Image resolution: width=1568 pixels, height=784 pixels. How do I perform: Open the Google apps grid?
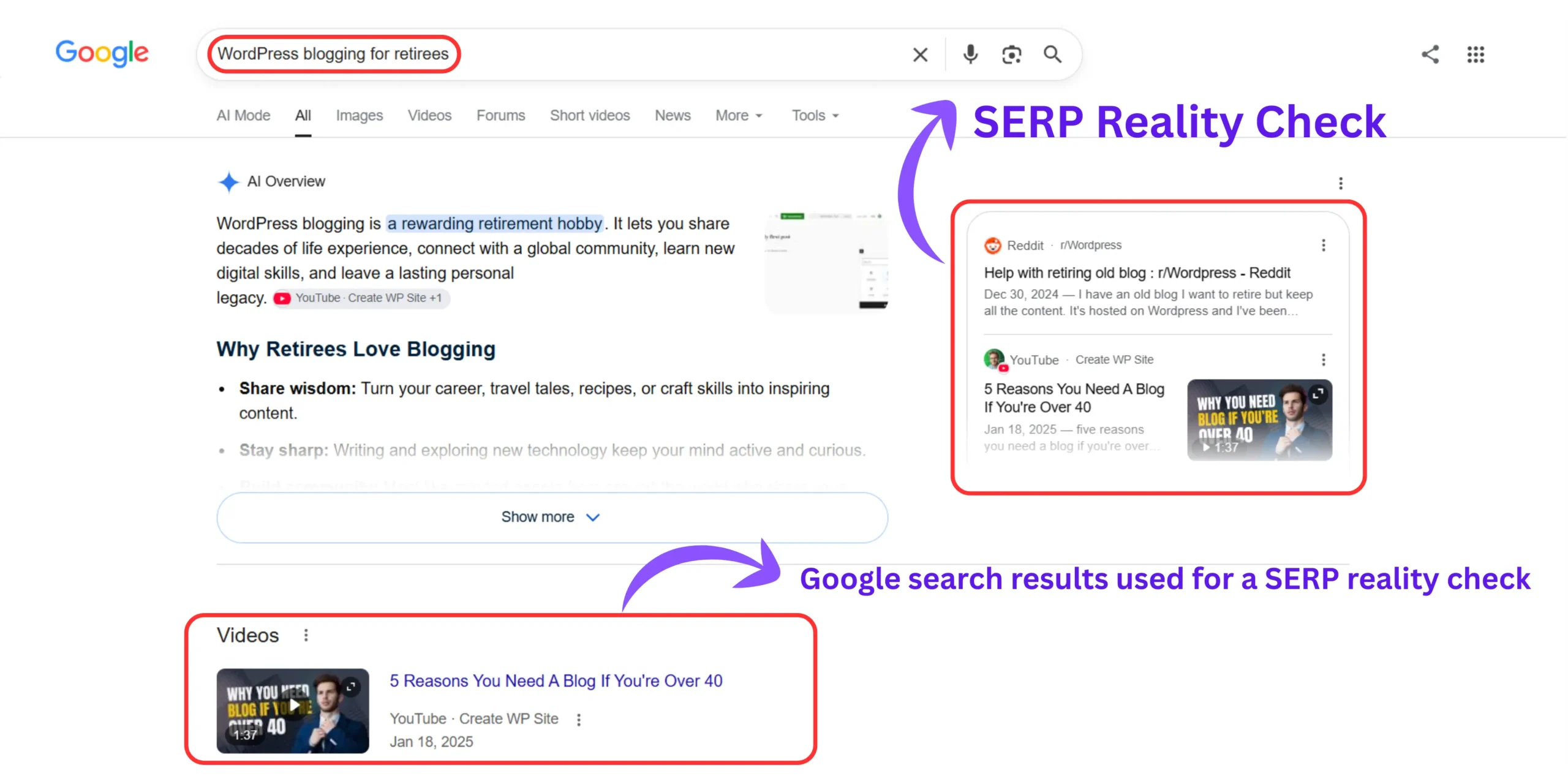pyautogui.click(x=1476, y=55)
